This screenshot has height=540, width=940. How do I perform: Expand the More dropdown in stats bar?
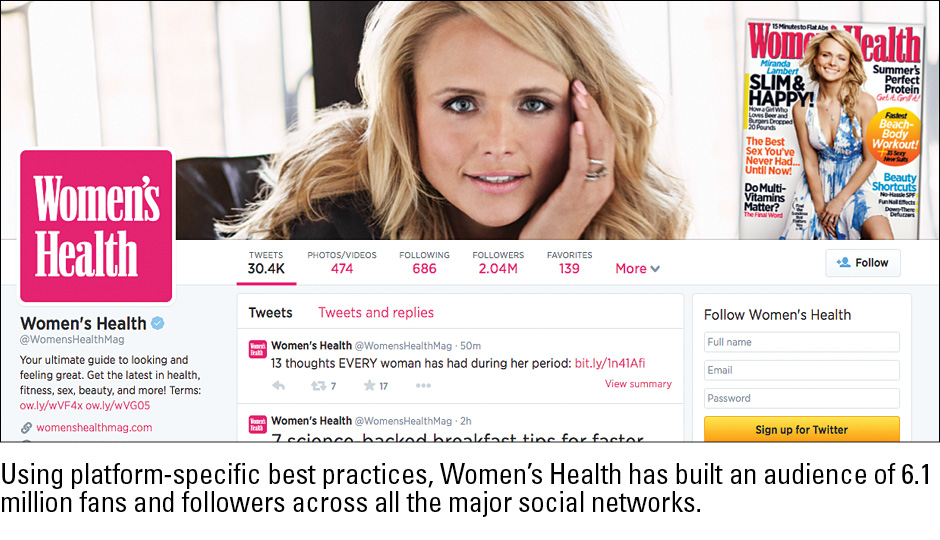click(x=637, y=269)
